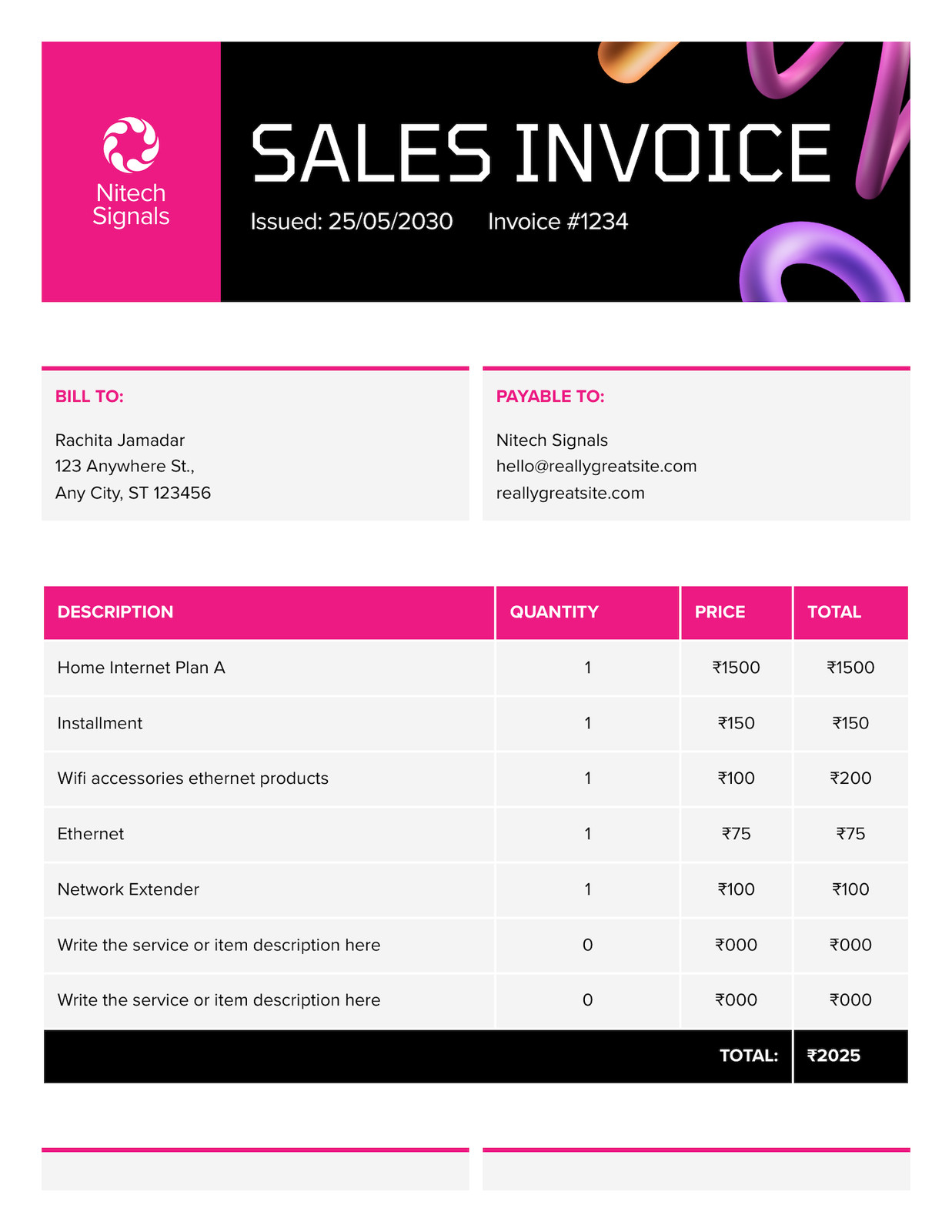952x1232 pixels.
Task: Click the pink Nitech Signals brand panel text
Action: (x=131, y=205)
